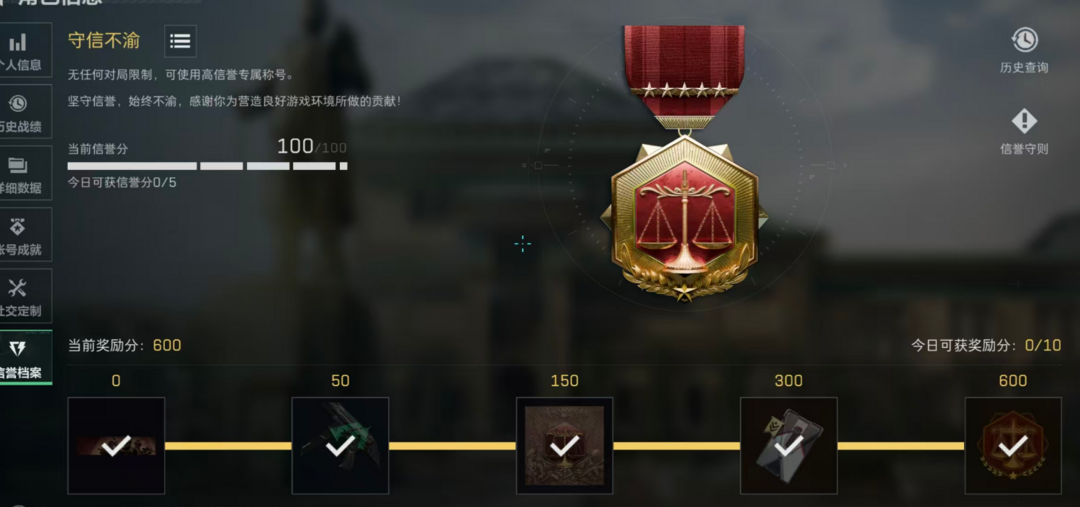The image size is (1080, 507).
Task: Click the 今日可获奖励分 0/10 label
Action: coord(986,345)
